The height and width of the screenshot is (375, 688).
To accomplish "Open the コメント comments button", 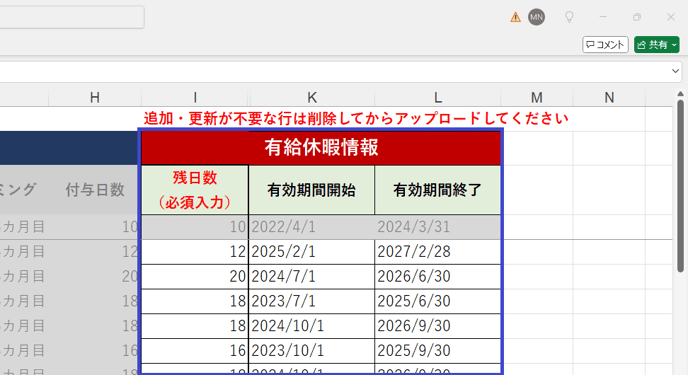I will point(605,45).
